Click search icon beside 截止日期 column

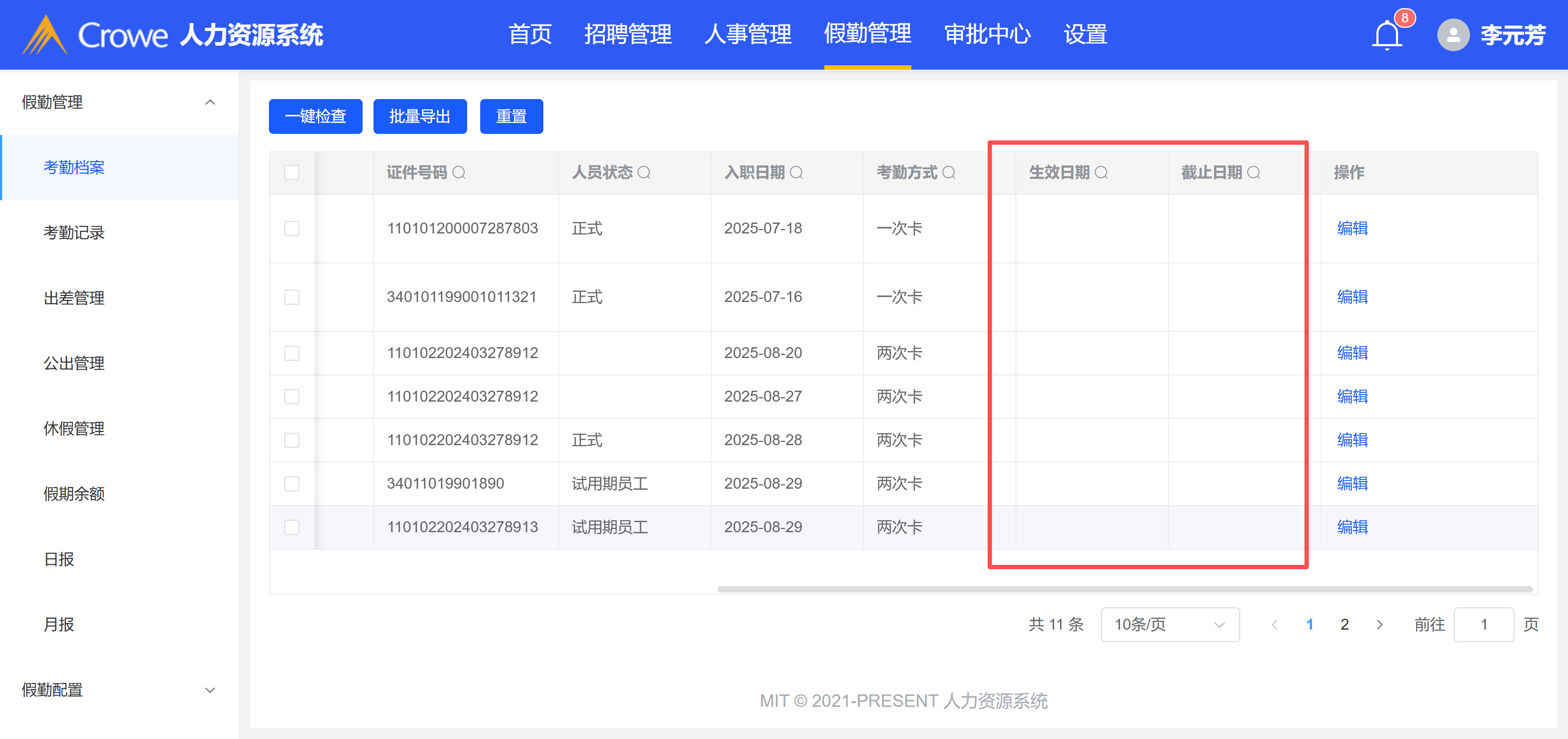[x=1253, y=173]
